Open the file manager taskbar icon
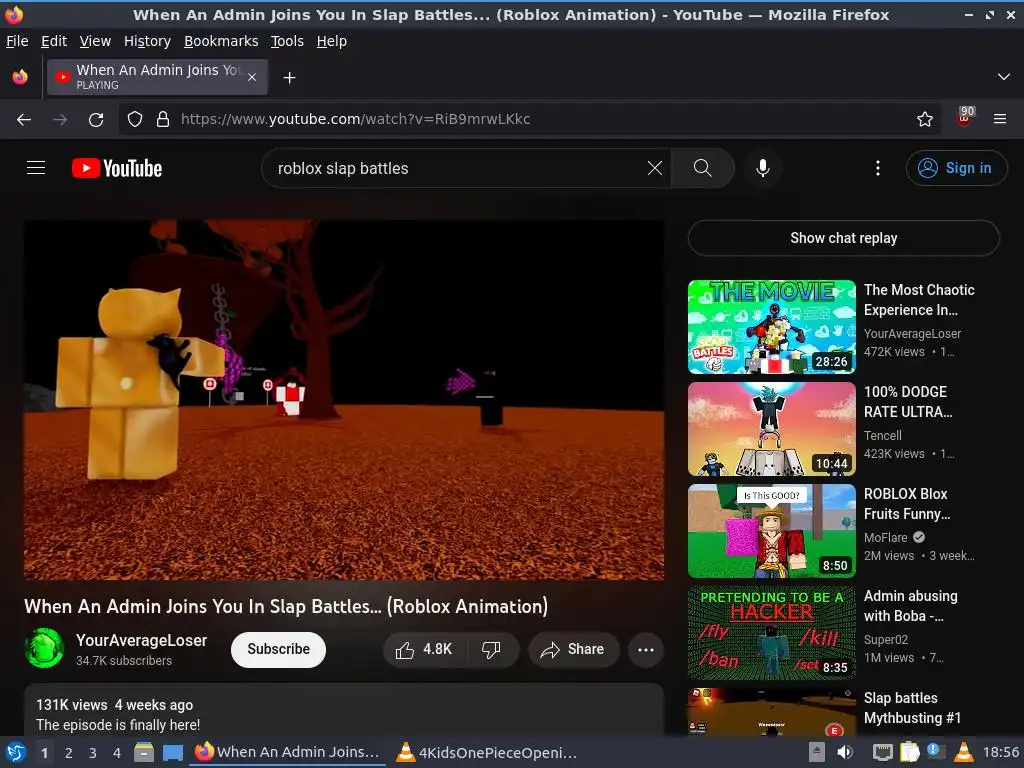Screen dimensions: 1024x768 click(x=144, y=752)
